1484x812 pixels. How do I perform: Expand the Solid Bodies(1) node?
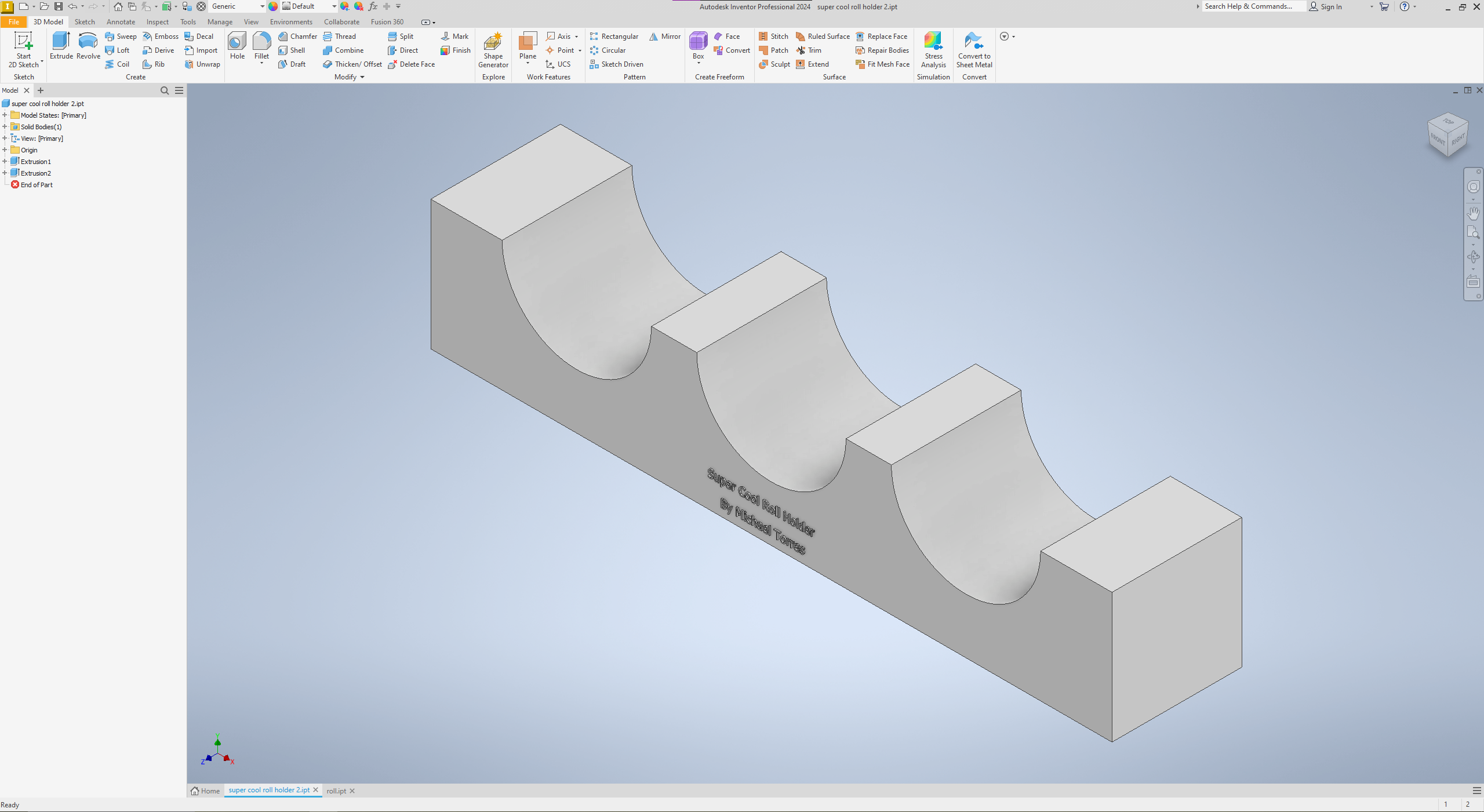coord(5,127)
